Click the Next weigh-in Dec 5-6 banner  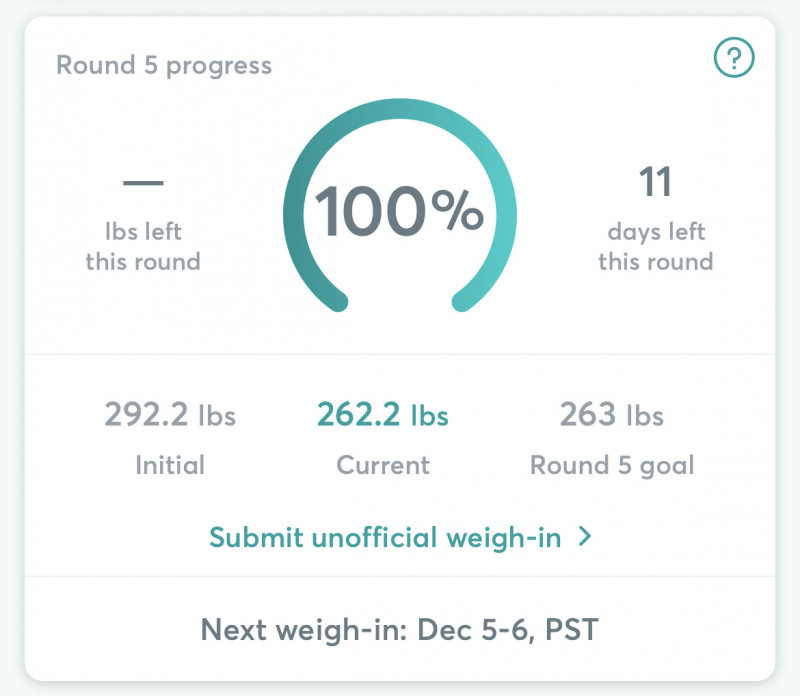tap(399, 630)
